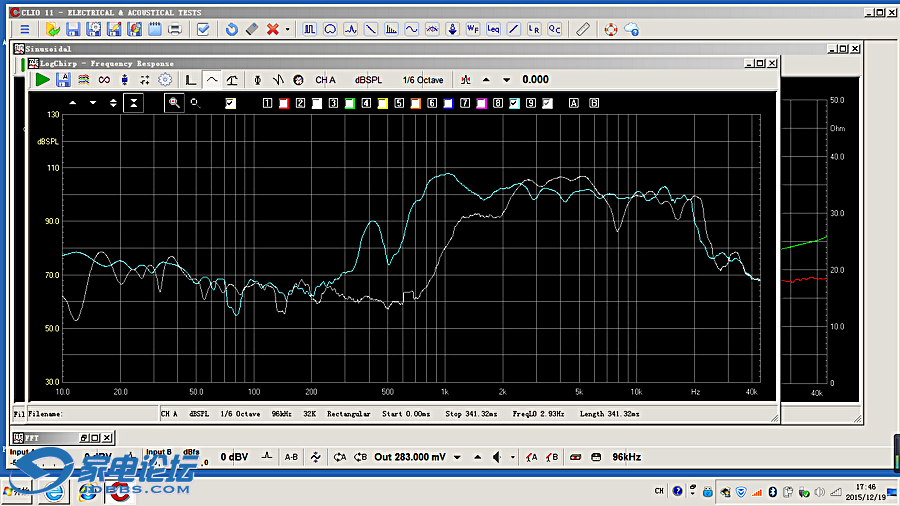Click the 0.000 level offset field
The height and width of the screenshot is (506, 900).
[535, 80]
